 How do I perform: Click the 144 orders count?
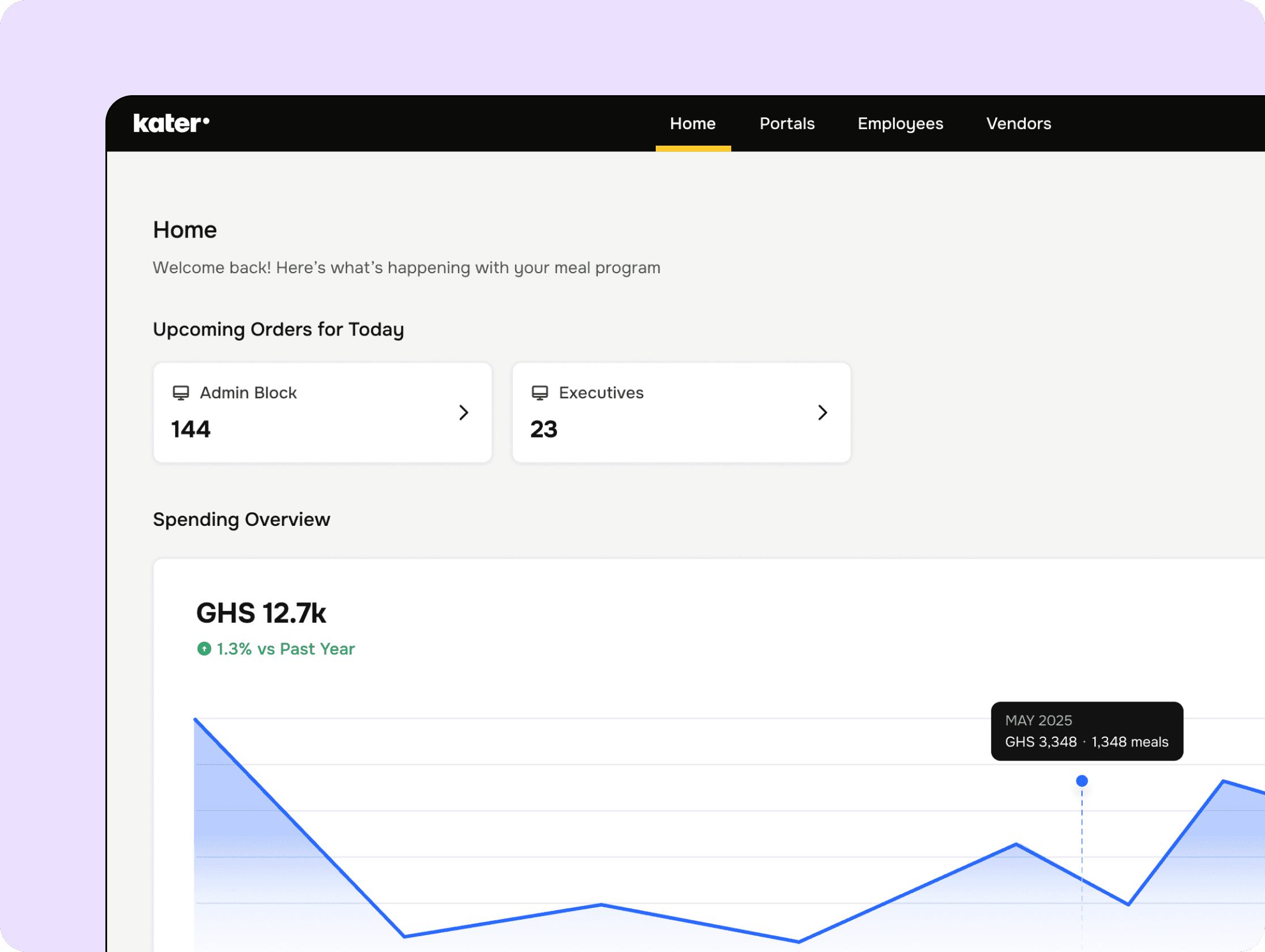click(x=191, y=430)
